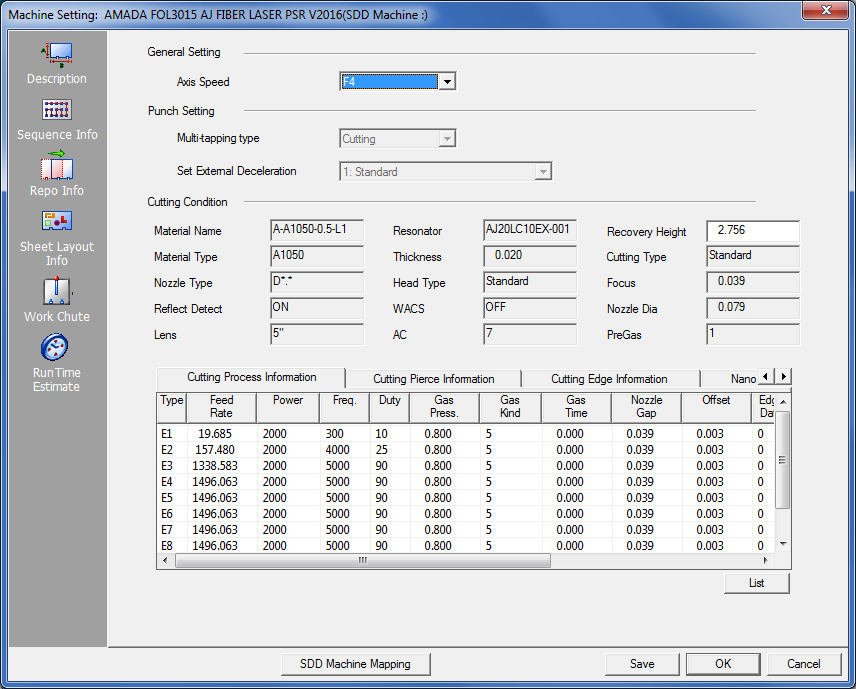Screen dimensions: 856x689
Task: Expand the Axis Speed dropdown arrow
Action: [x=447, y=82]
